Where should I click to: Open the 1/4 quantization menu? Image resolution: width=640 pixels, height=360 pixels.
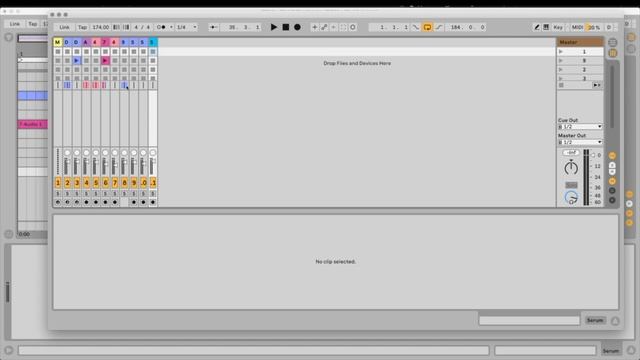tap(187, 27)
